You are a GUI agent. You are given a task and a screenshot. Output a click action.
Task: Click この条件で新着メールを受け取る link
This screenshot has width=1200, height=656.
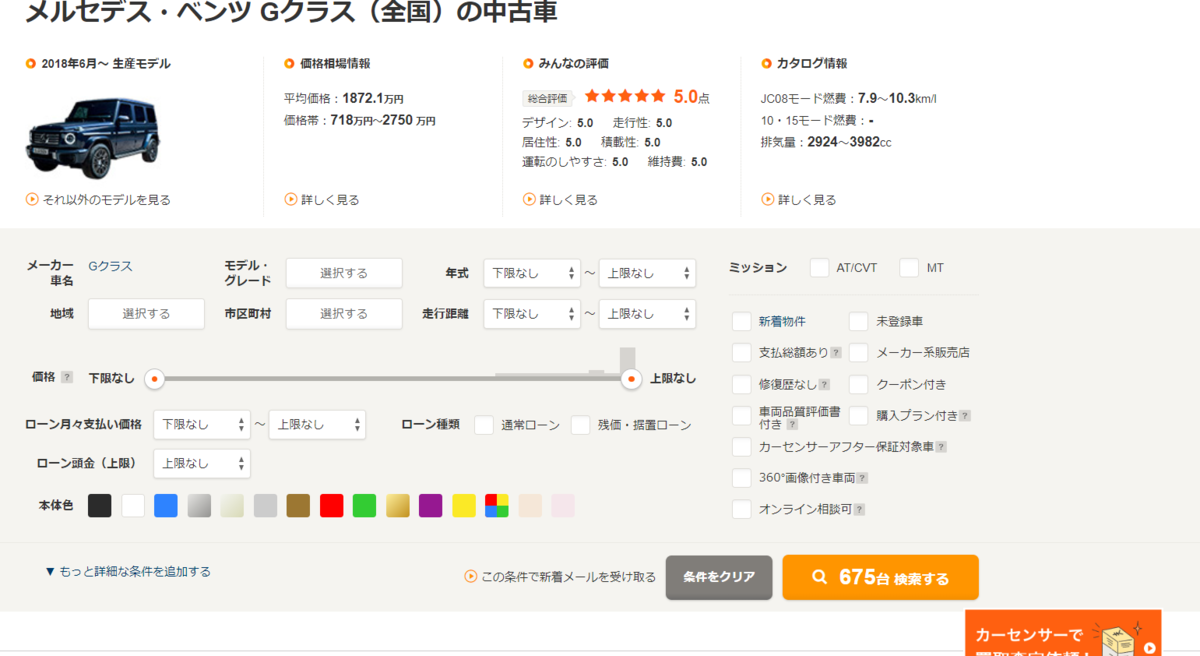click(568, 577)
